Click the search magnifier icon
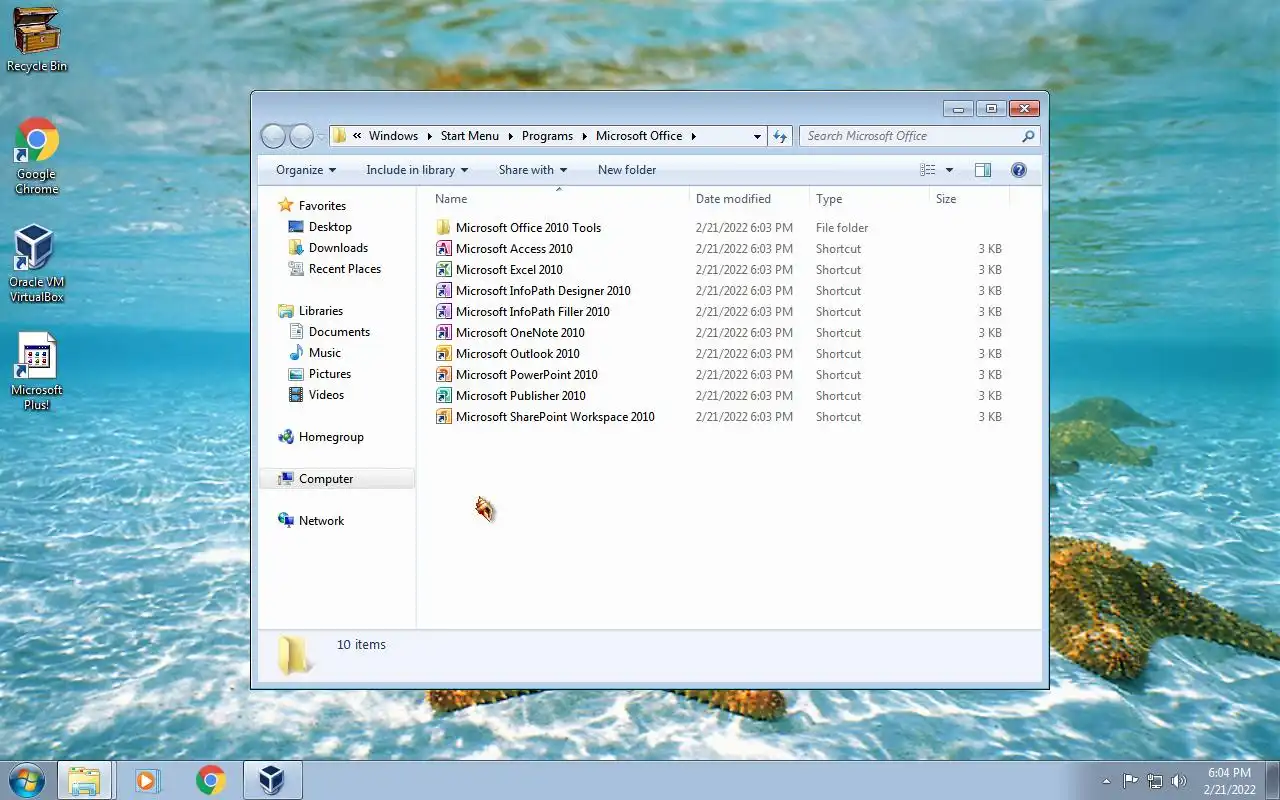 [1028, 136]
